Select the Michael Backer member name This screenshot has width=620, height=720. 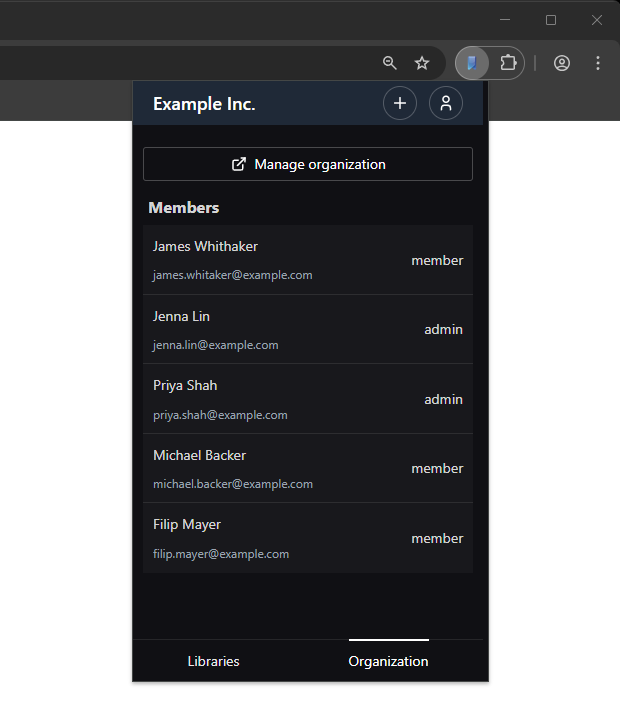pos(199,456)
